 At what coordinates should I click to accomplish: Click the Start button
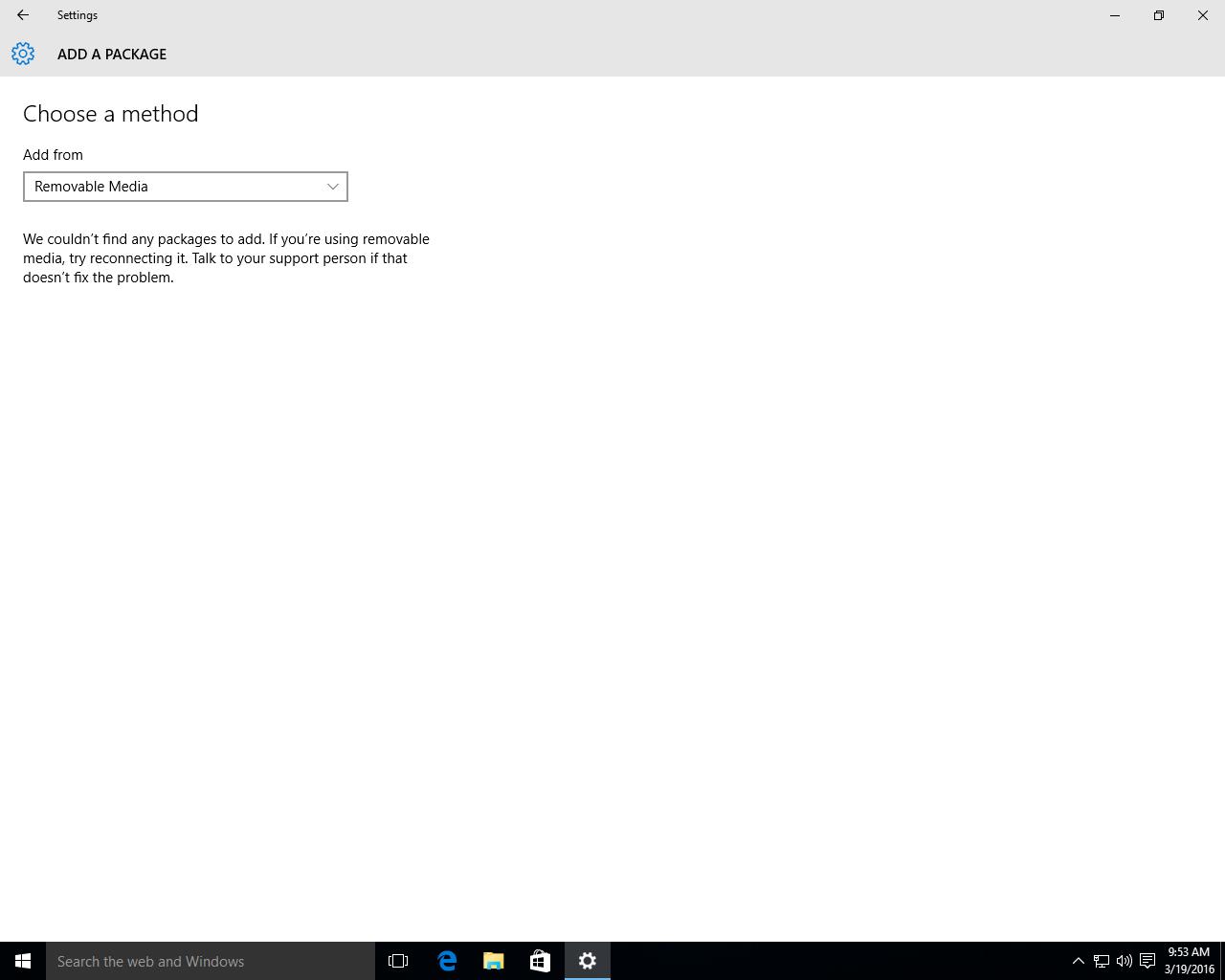point(23,961)
